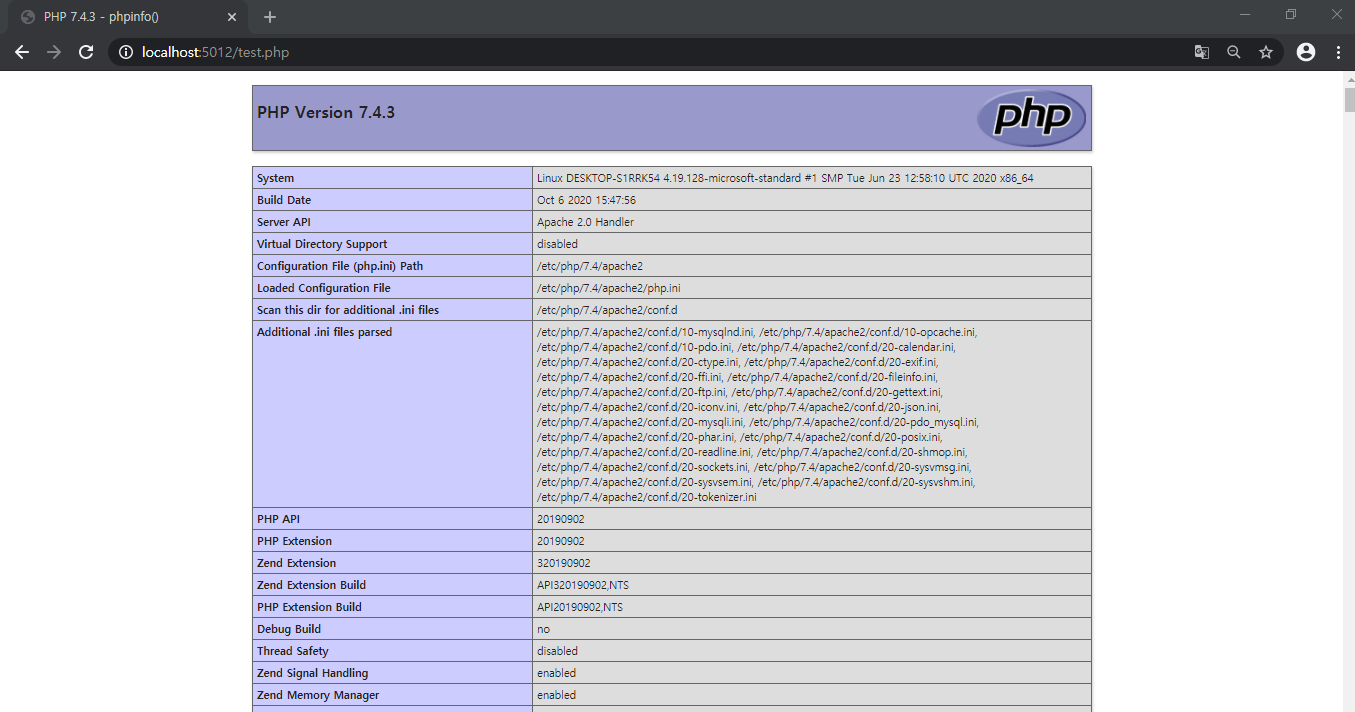Image resolution: width=1355 pixels, height=712 pixels.
Task: Click the Linux DESKTOP-S1RRK54 system value
Action: pyautogui.click(x=785, y=178)
